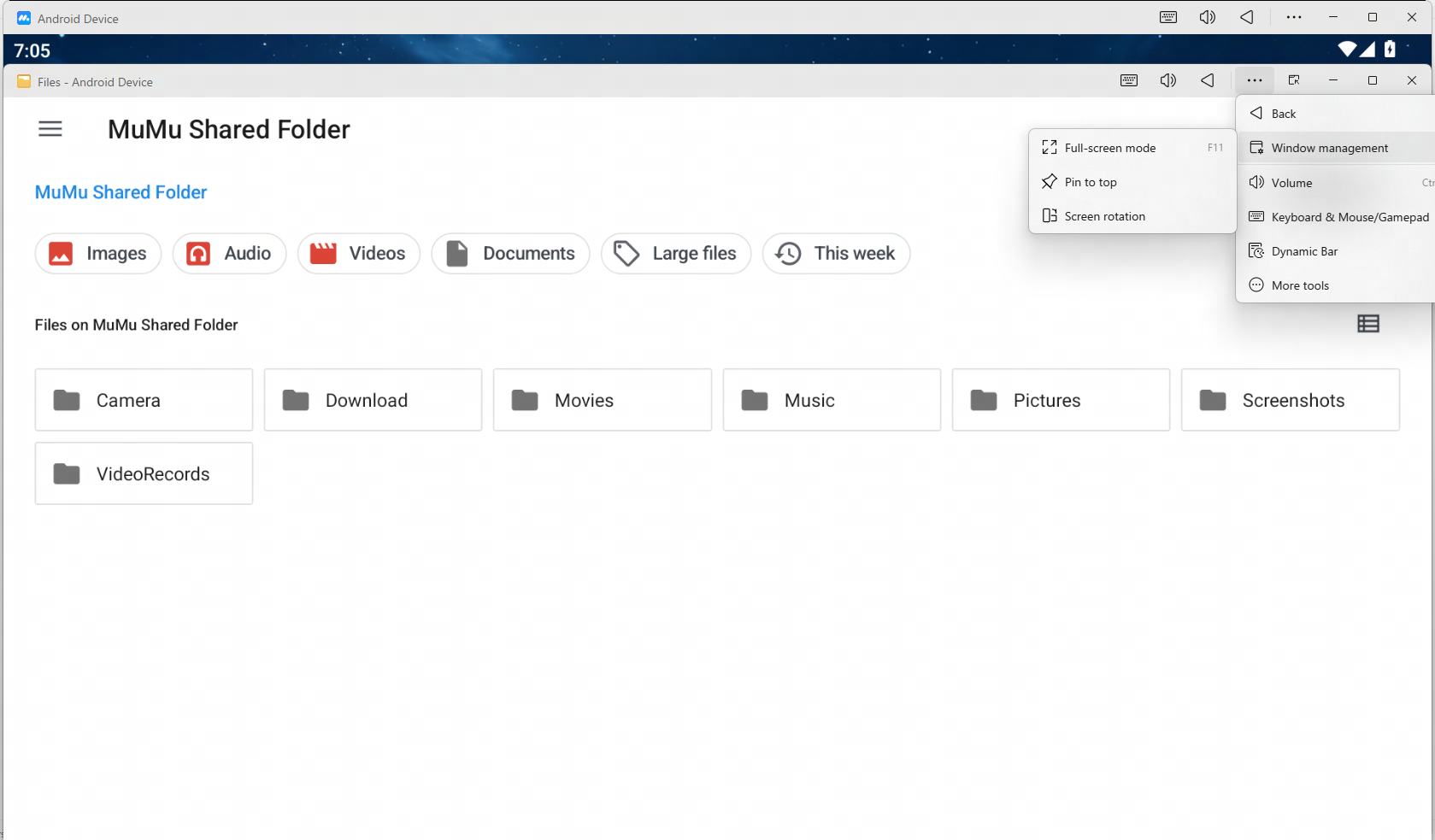Click the Files folder icon in inner title bar
1435x840 pixels.
24,81
